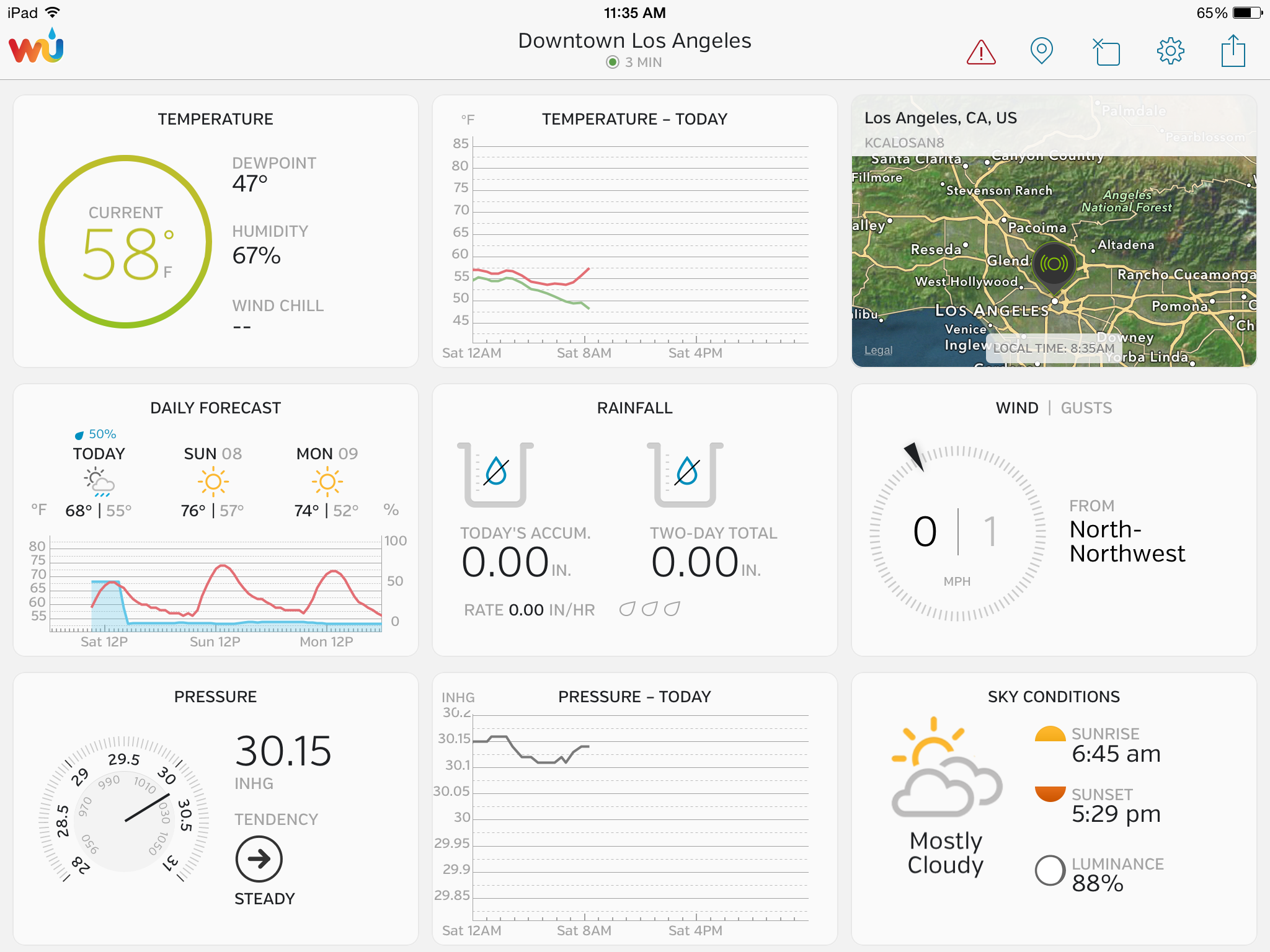Tap the today's accumulation rain gauge
Image resolution: width=1270 pixels, height=952 pixels.
point(495,474)
